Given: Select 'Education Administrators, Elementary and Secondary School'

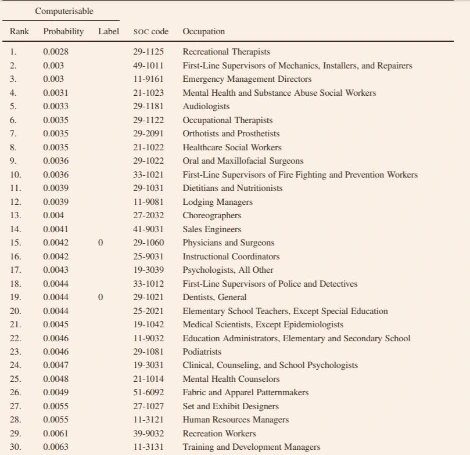Looking at the screenshot, I should [x=297, y=339].
